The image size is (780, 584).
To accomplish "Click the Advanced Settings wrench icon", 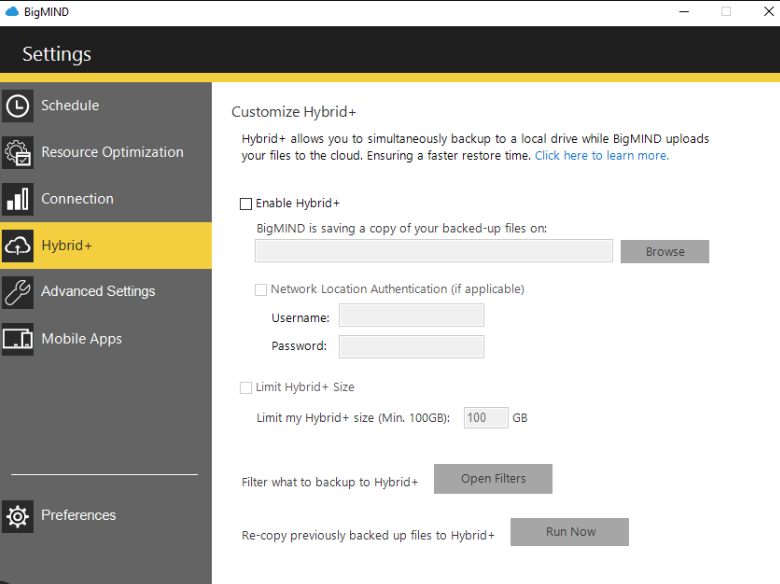I will click(17, 292).
